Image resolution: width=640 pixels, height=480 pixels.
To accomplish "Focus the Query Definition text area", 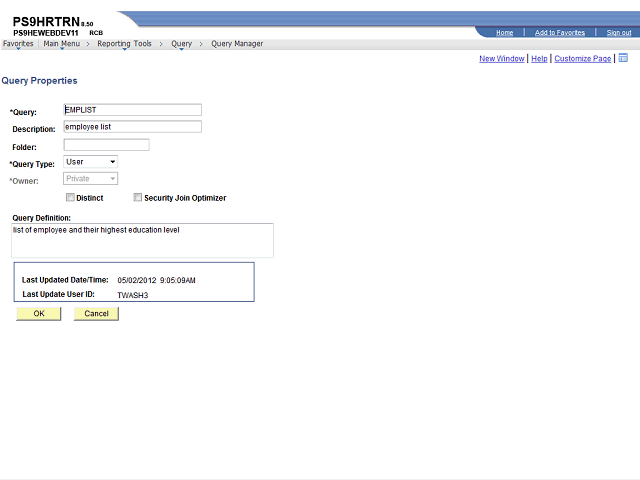I will click(x=143, y=240).
